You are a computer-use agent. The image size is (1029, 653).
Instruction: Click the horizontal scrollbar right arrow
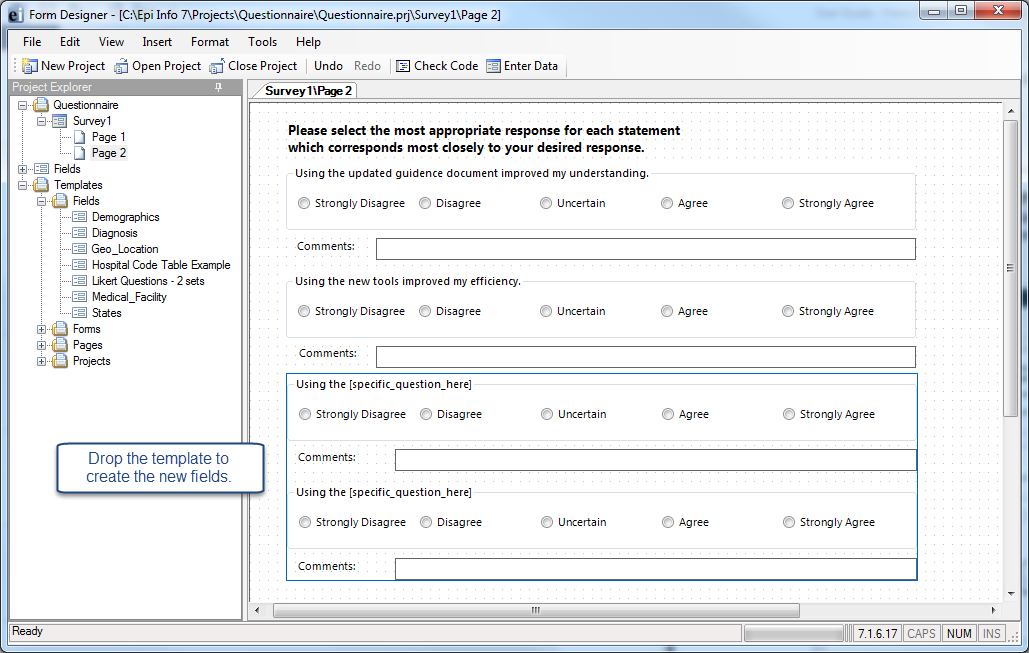[994, 610]
